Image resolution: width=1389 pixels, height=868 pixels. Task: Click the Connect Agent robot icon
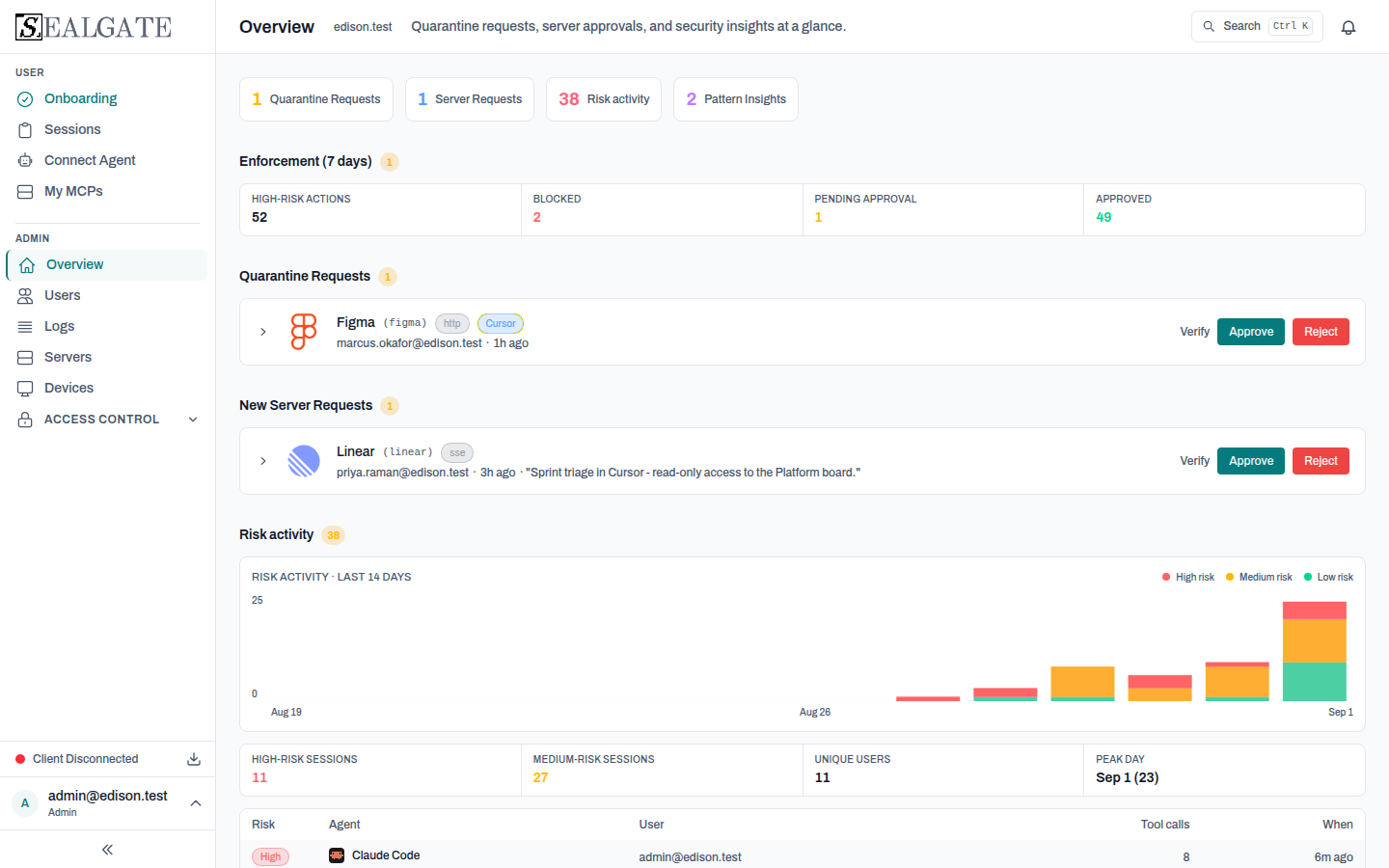tap(25, 160)
